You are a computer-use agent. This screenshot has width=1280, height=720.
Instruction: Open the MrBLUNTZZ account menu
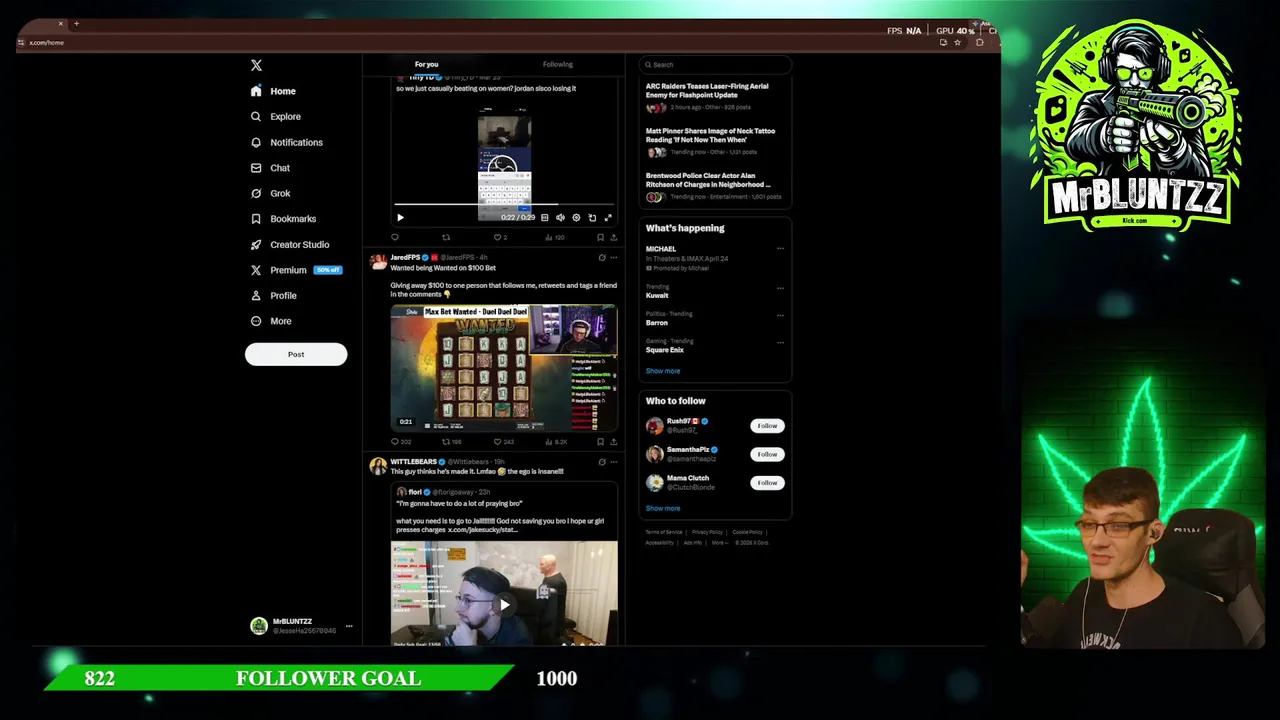tap(300, 626)
